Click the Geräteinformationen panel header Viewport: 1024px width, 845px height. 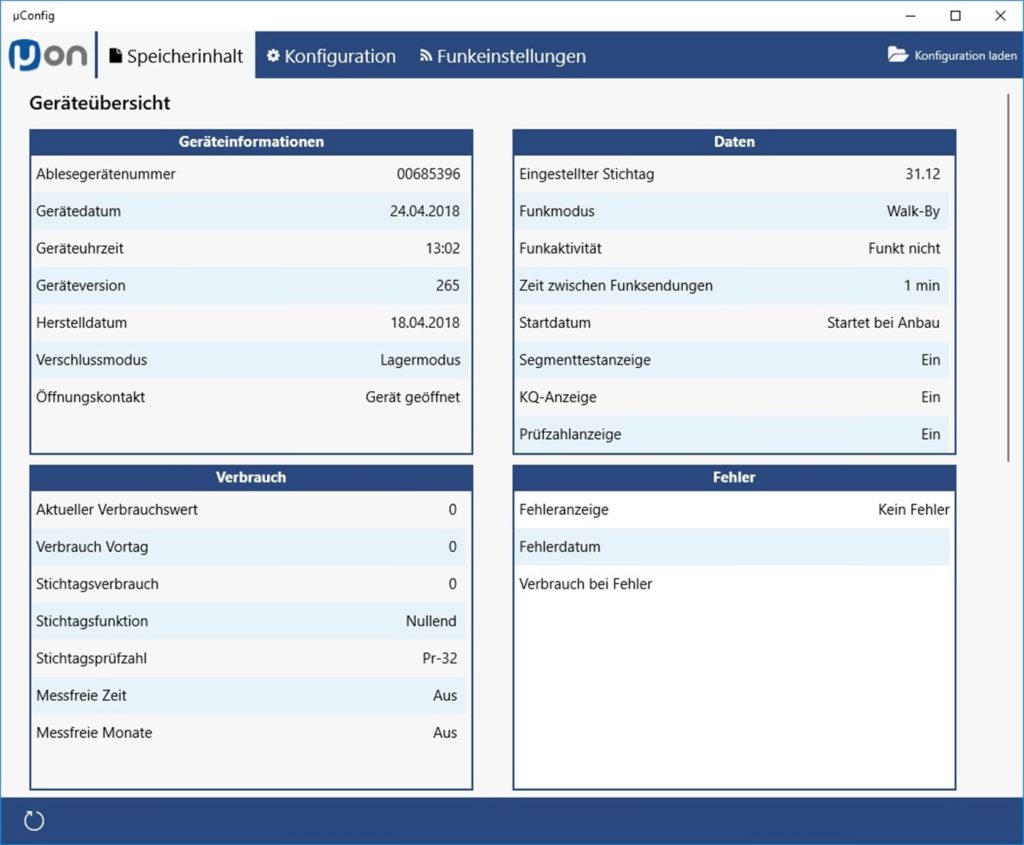click(x=251, y=142)
